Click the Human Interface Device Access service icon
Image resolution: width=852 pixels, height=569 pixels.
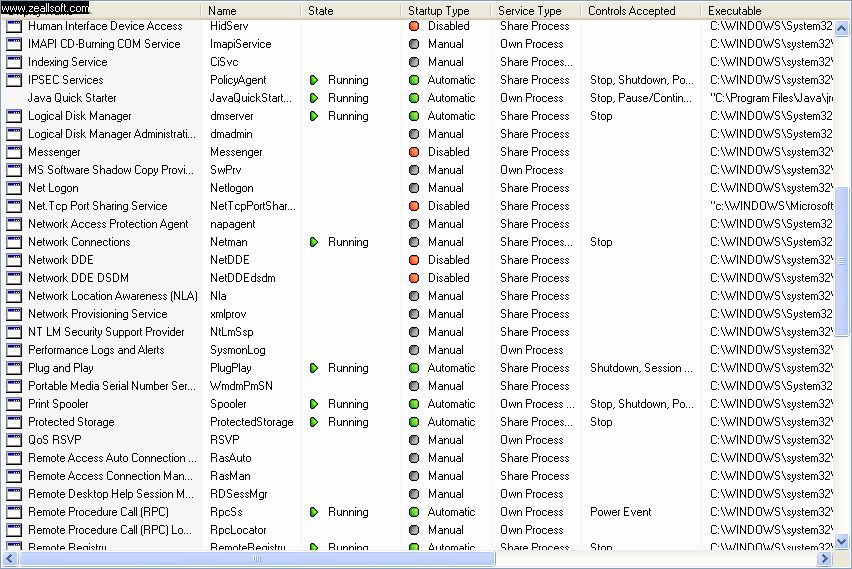pyautogui.click(x=14, y=26)
